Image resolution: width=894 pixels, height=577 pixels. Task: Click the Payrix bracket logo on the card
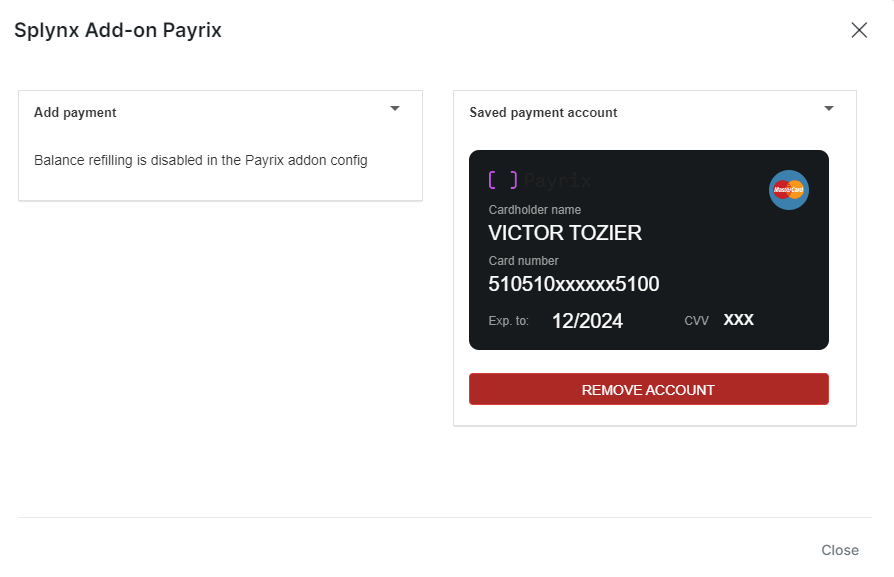(503, 181)
